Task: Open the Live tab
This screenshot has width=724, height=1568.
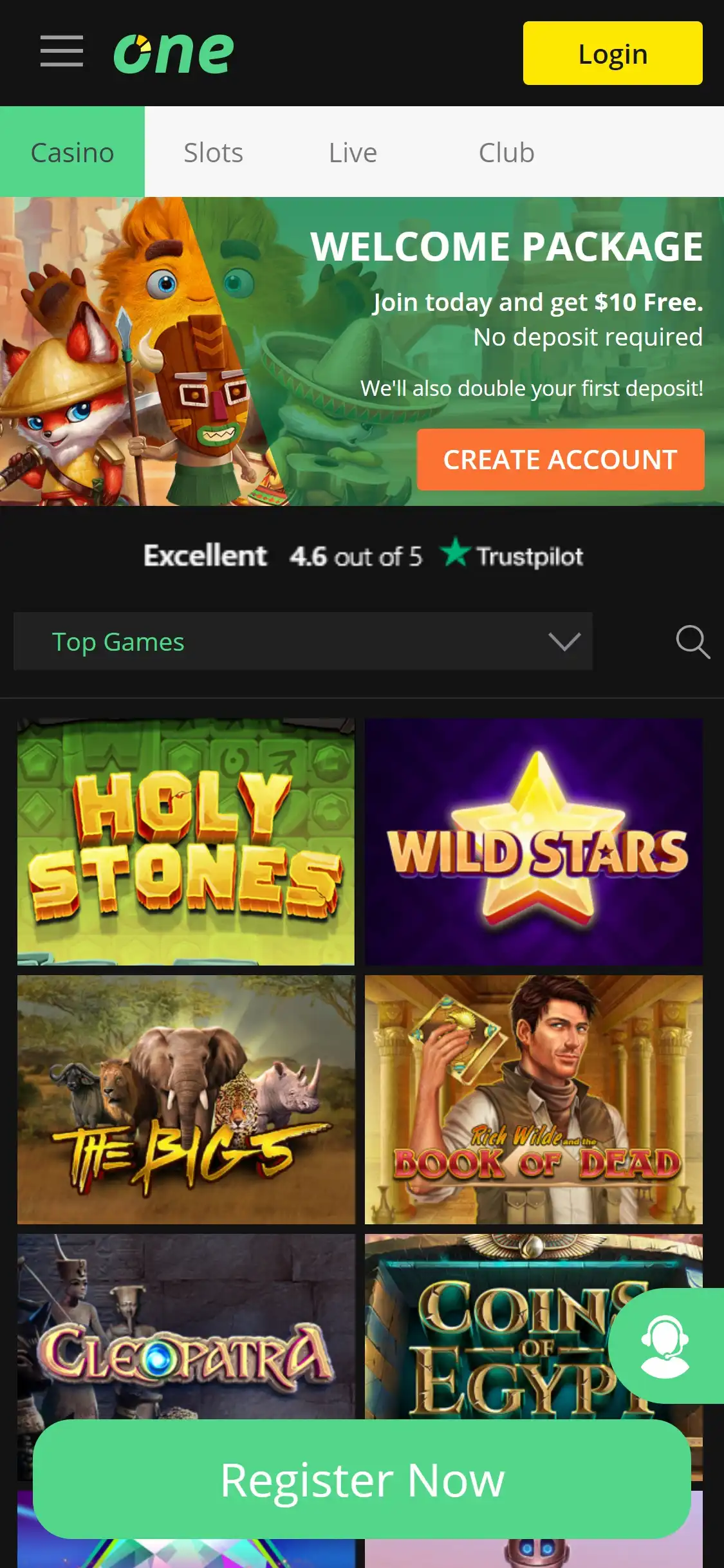Action: tap(353, 153)
